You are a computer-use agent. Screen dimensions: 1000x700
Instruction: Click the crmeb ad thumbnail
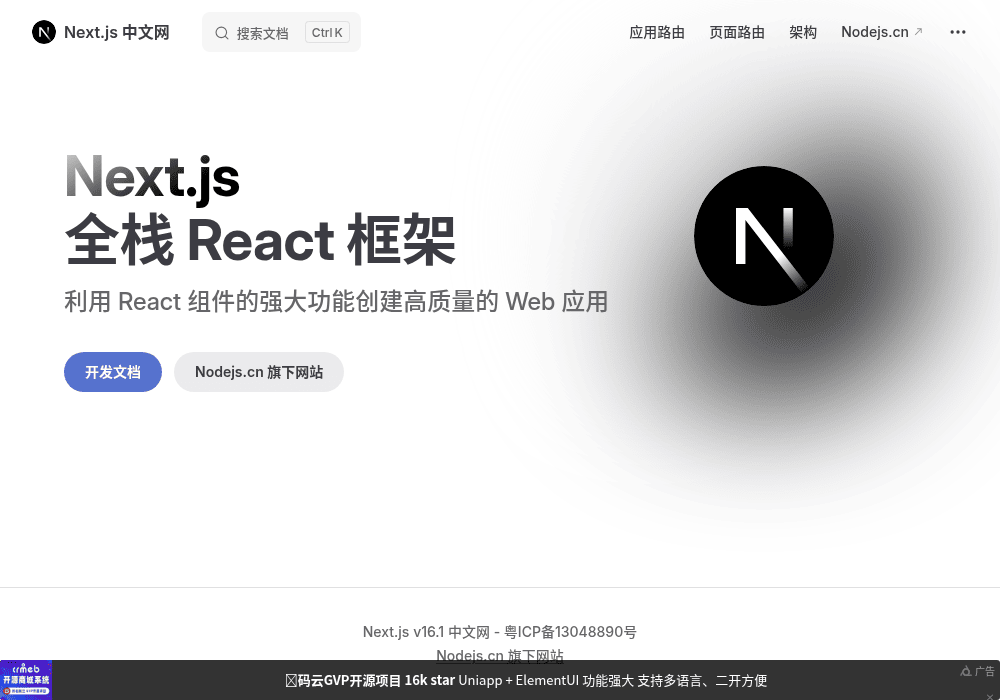click(x=26, y=680)
